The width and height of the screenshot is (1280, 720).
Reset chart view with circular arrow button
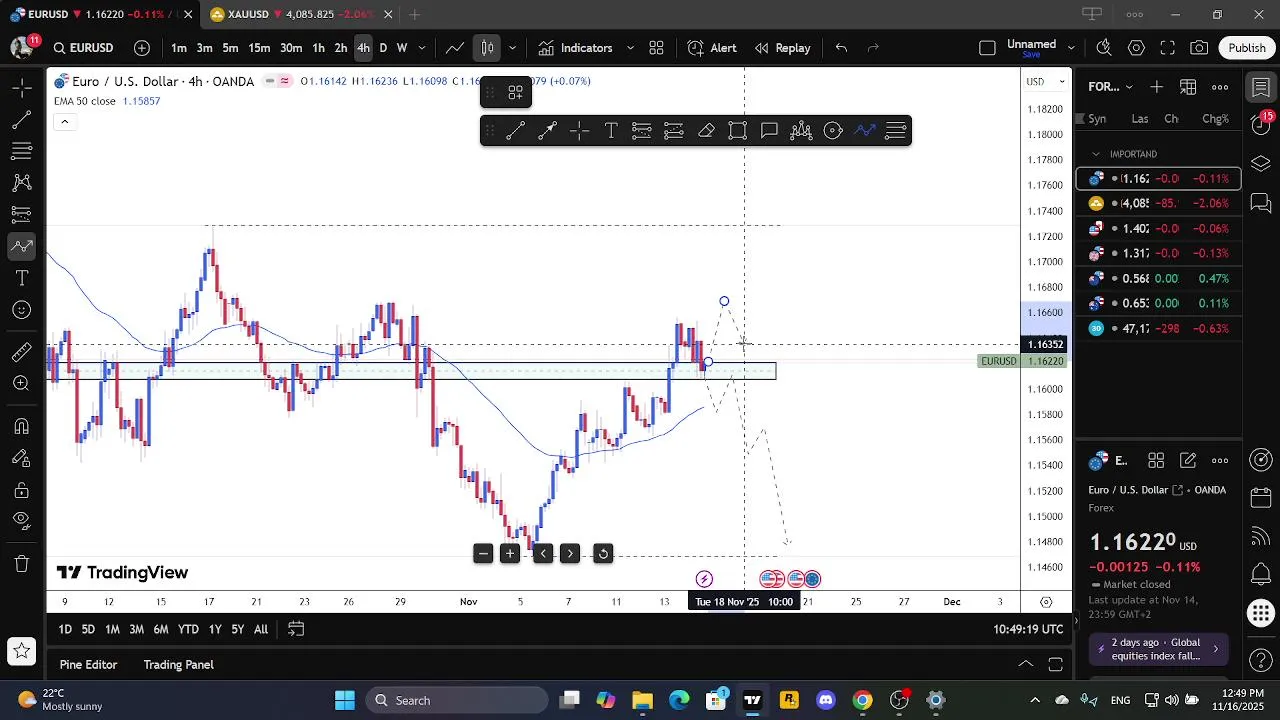click(603, 554)
